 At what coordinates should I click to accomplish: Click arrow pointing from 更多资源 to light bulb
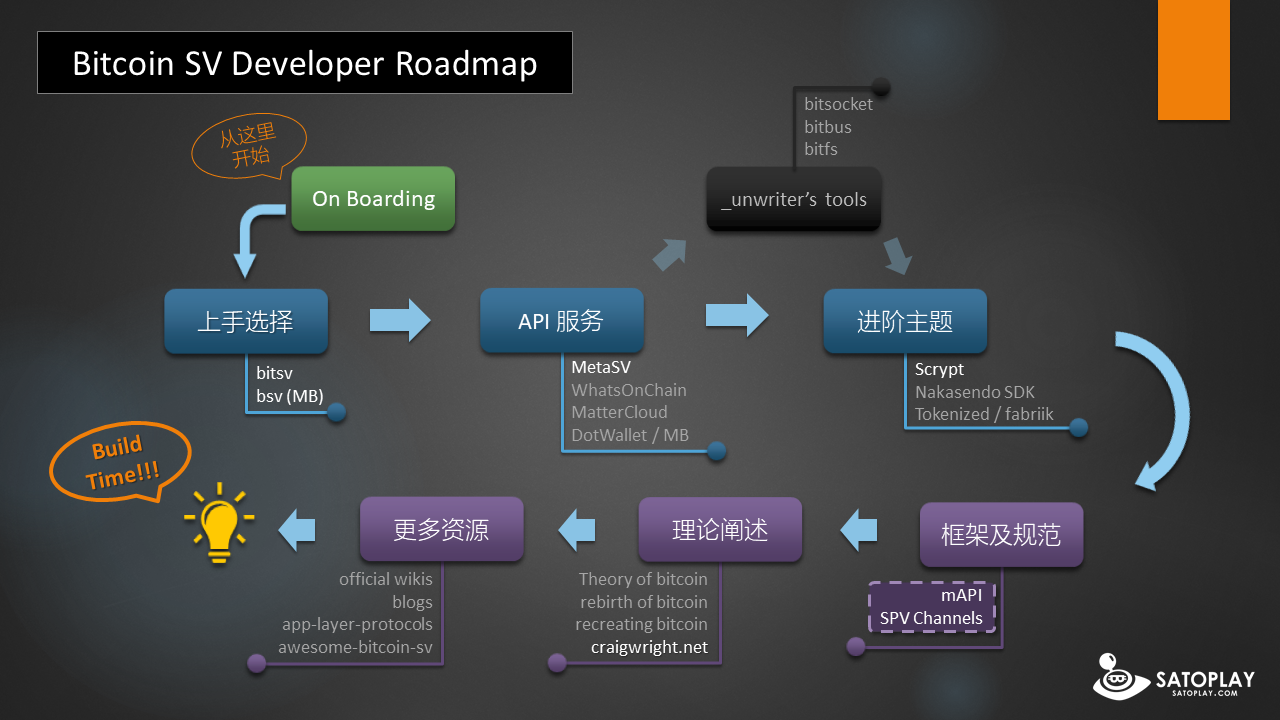click(x=296, y=530)
